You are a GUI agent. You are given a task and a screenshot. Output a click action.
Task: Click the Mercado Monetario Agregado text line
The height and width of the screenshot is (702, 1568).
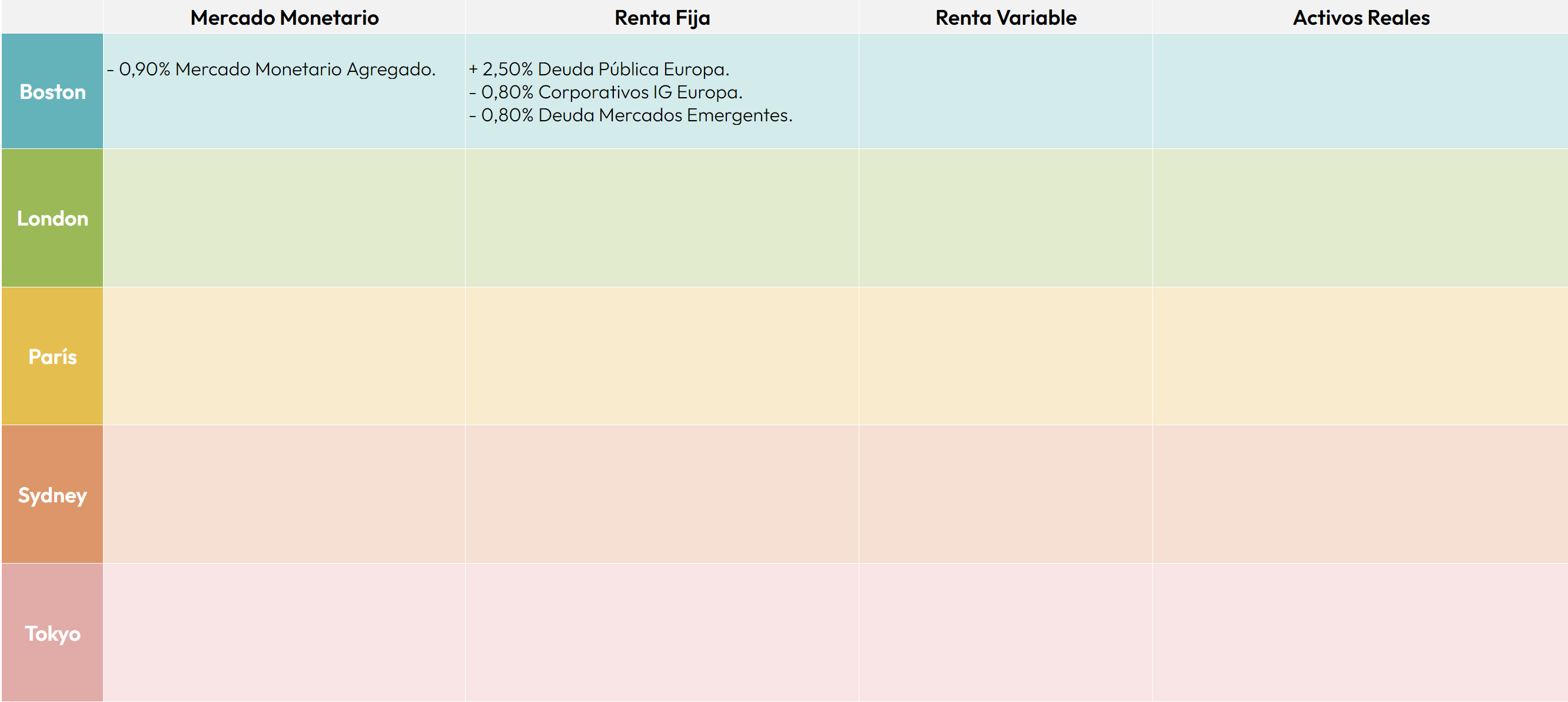[x=271, y=69]
